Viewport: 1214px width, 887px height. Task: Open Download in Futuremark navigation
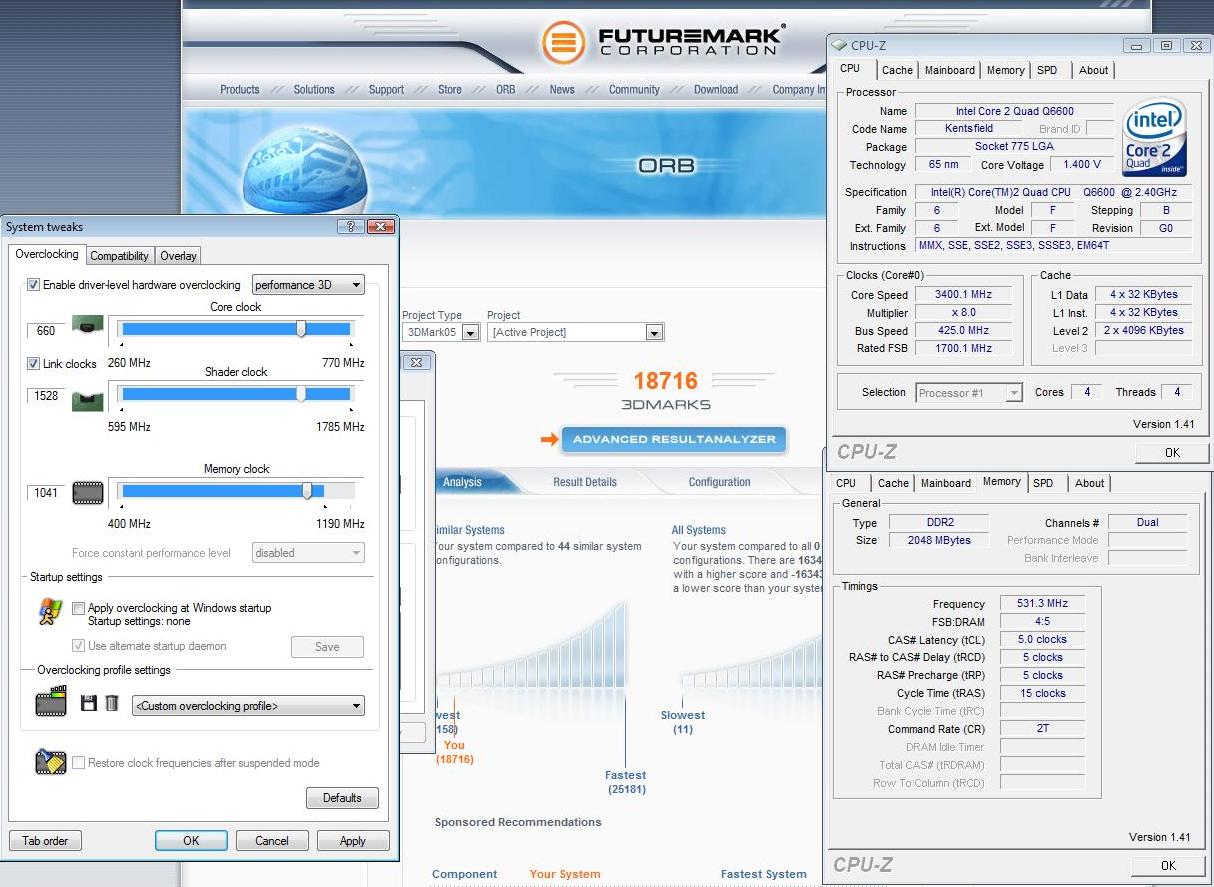tap(716, 89)
